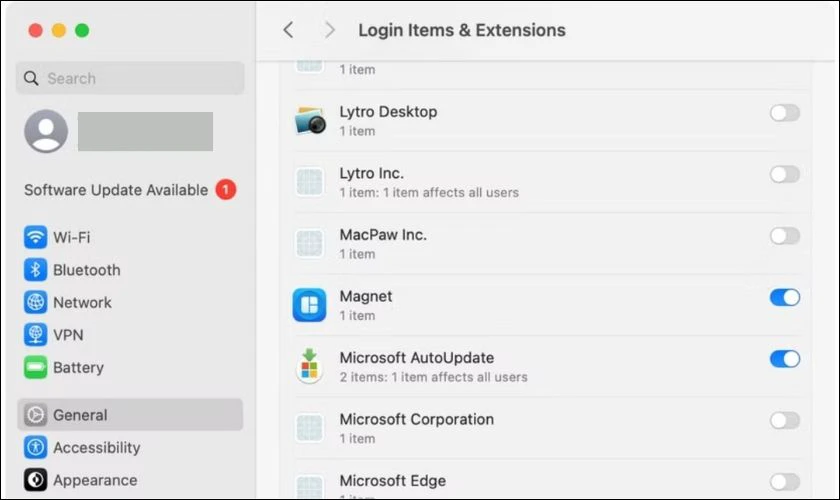Click the grey user name placeholder
Image resolution: width=840 pixels, height=500 pixels.
click(x=145, y=131)
